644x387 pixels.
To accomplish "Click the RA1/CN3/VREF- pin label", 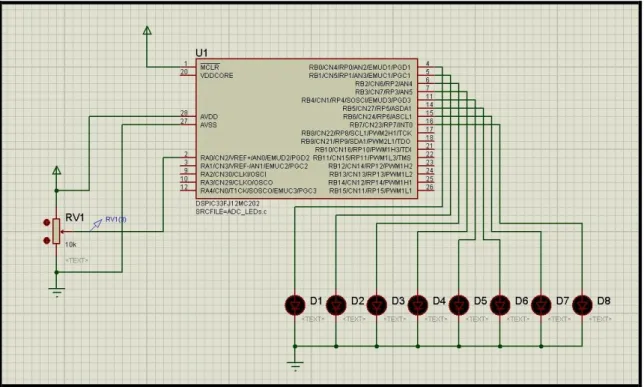I will pos(254,166).
